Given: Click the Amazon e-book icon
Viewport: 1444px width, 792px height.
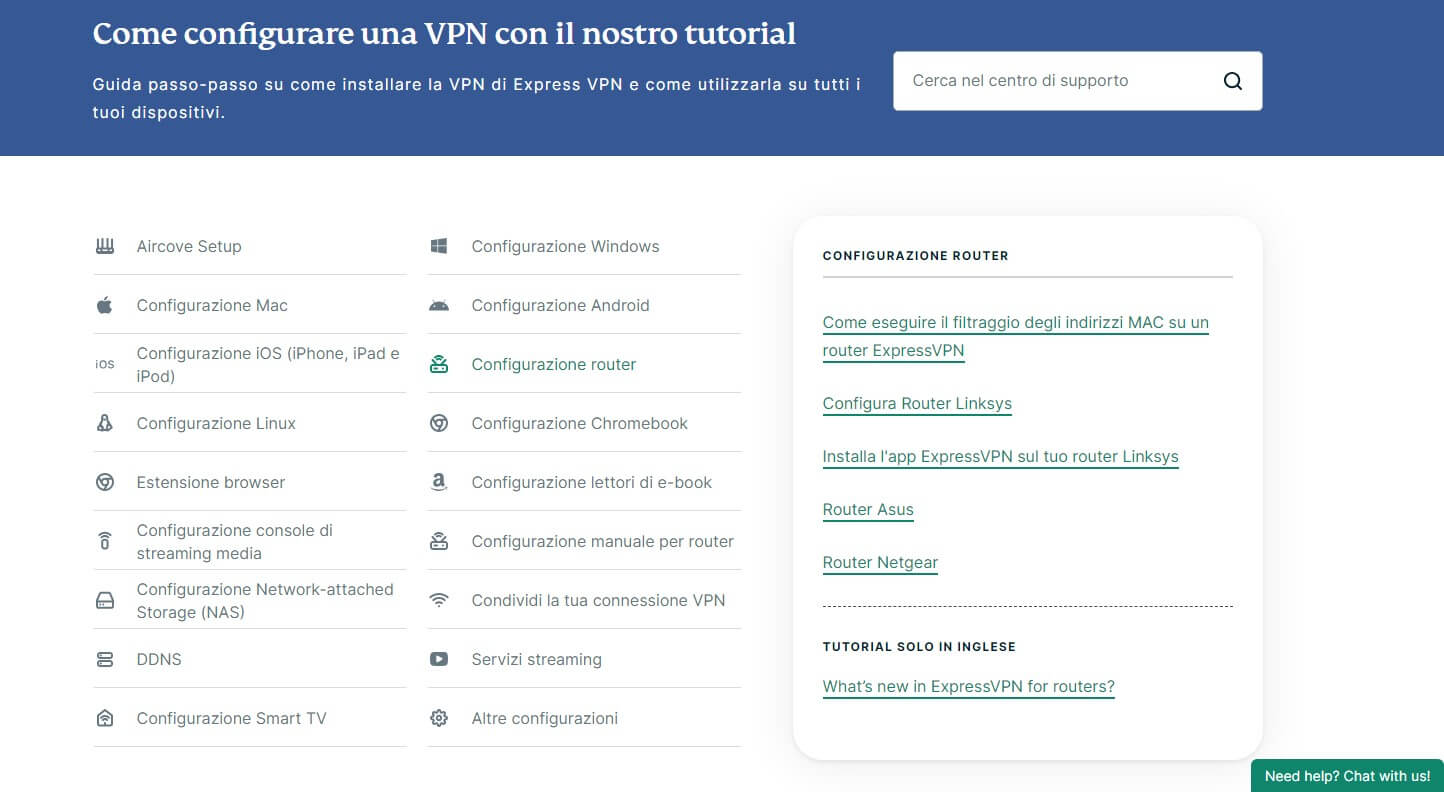Looking at the screenshot, I should tap(439, 482).
